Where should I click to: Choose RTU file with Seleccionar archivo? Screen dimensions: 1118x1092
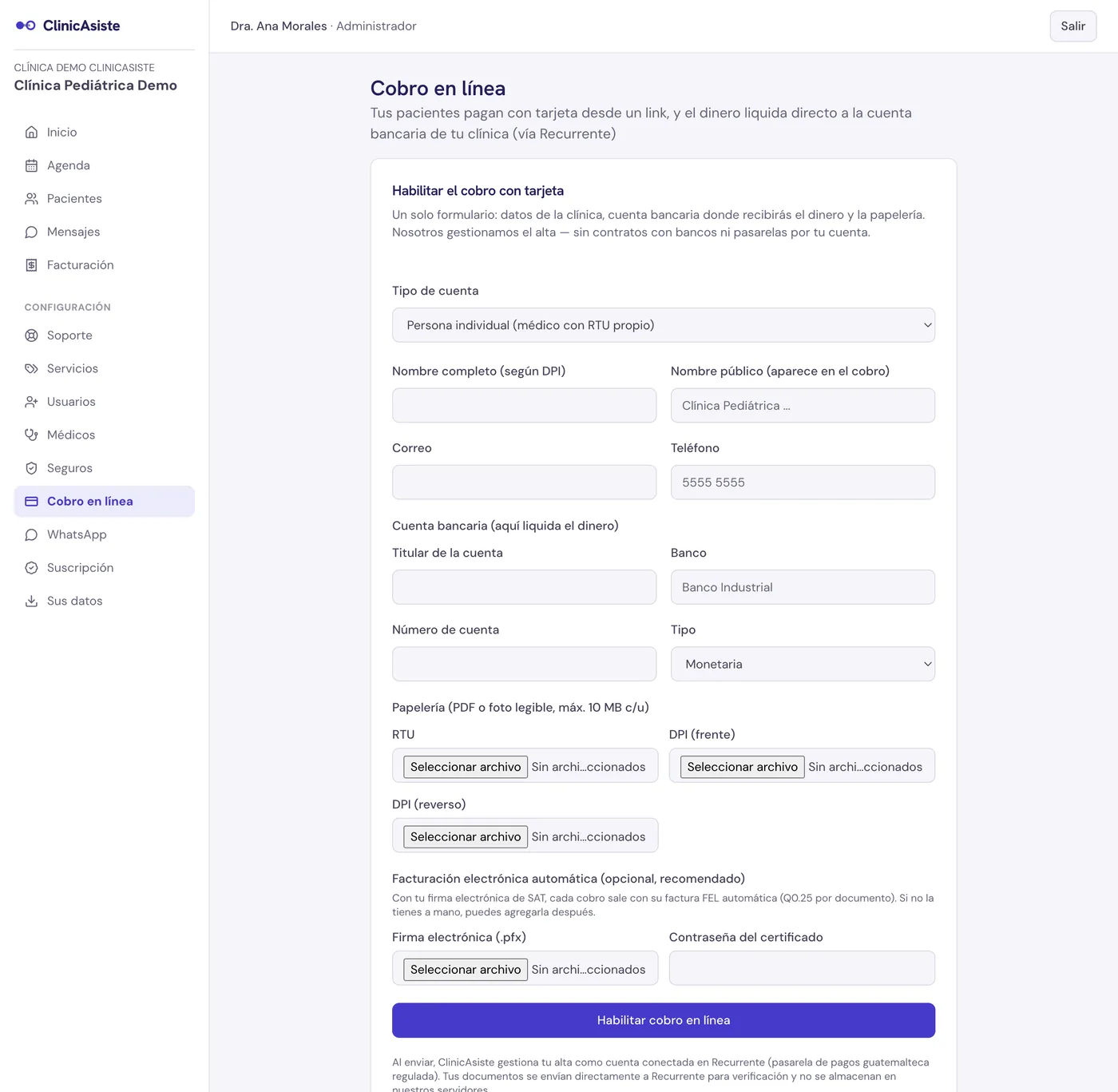click(x=466, y=767)
